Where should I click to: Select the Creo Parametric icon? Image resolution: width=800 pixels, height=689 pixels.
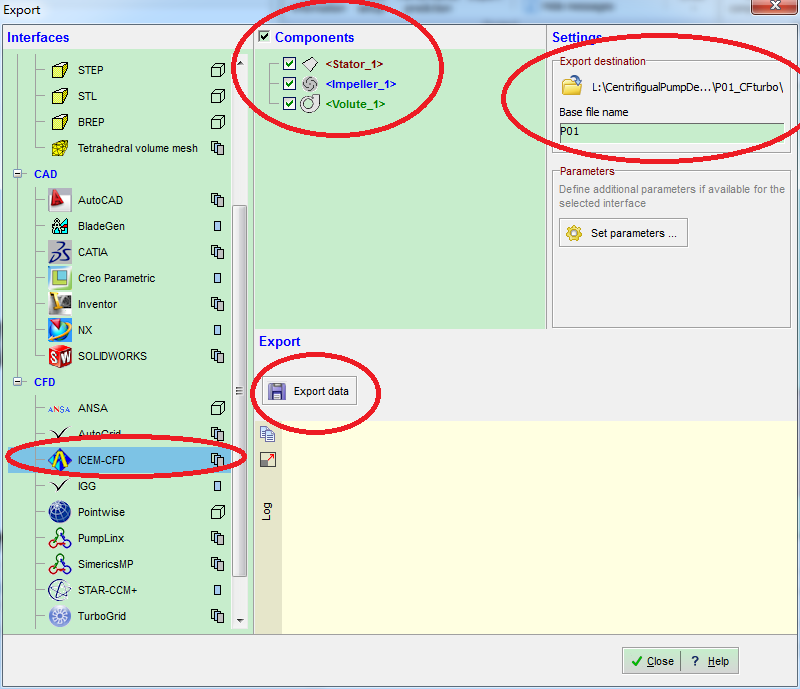pos(60,278)
